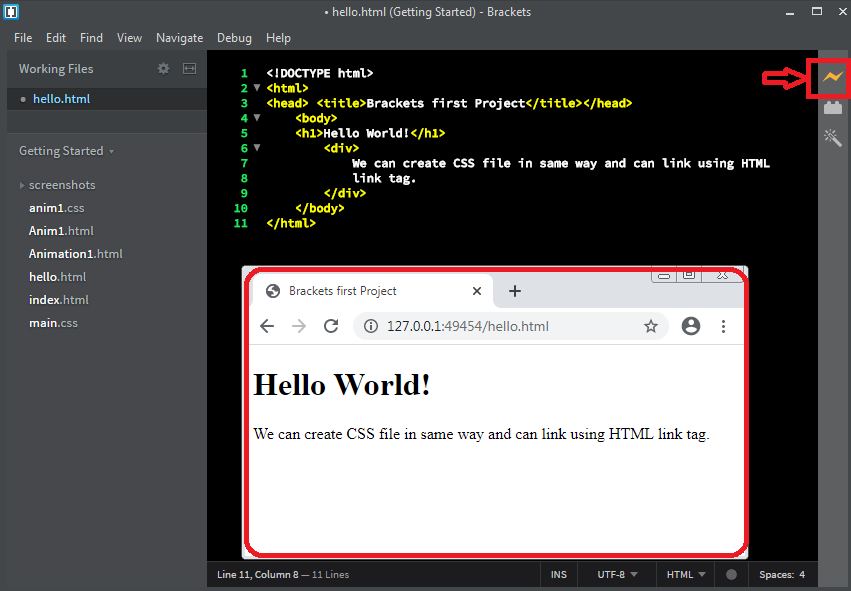Click the Brackets app logo icon
Screen dimensions: 851x591
coord(11,11)
